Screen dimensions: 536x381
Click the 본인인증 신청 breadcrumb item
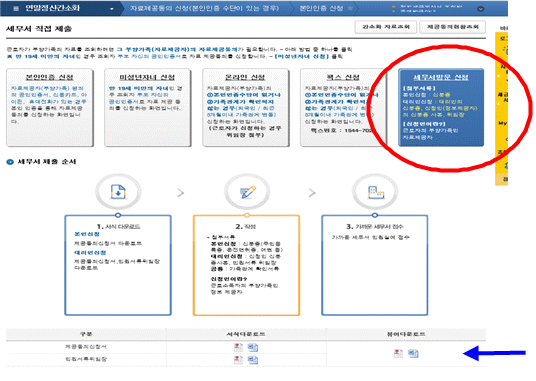321,8
